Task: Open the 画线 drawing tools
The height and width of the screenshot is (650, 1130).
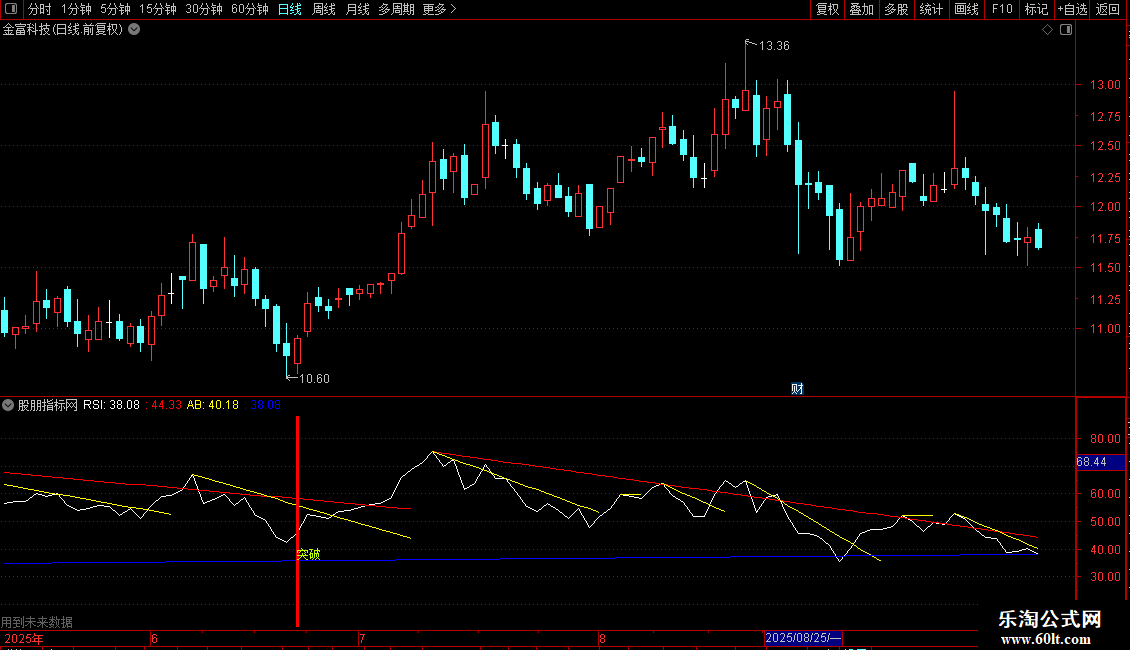Action: pos(966,9)
